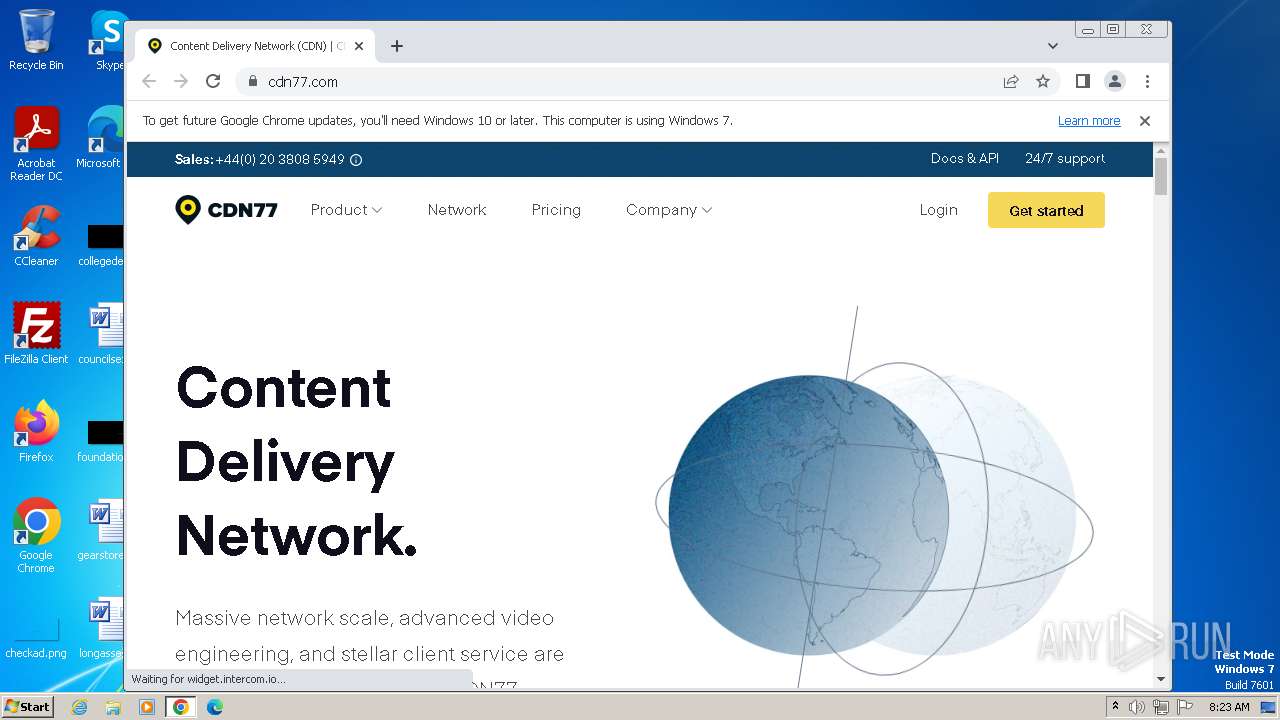1280x720 pixels.
Task: Click the sales phone info icon
Action: point(356,160)
